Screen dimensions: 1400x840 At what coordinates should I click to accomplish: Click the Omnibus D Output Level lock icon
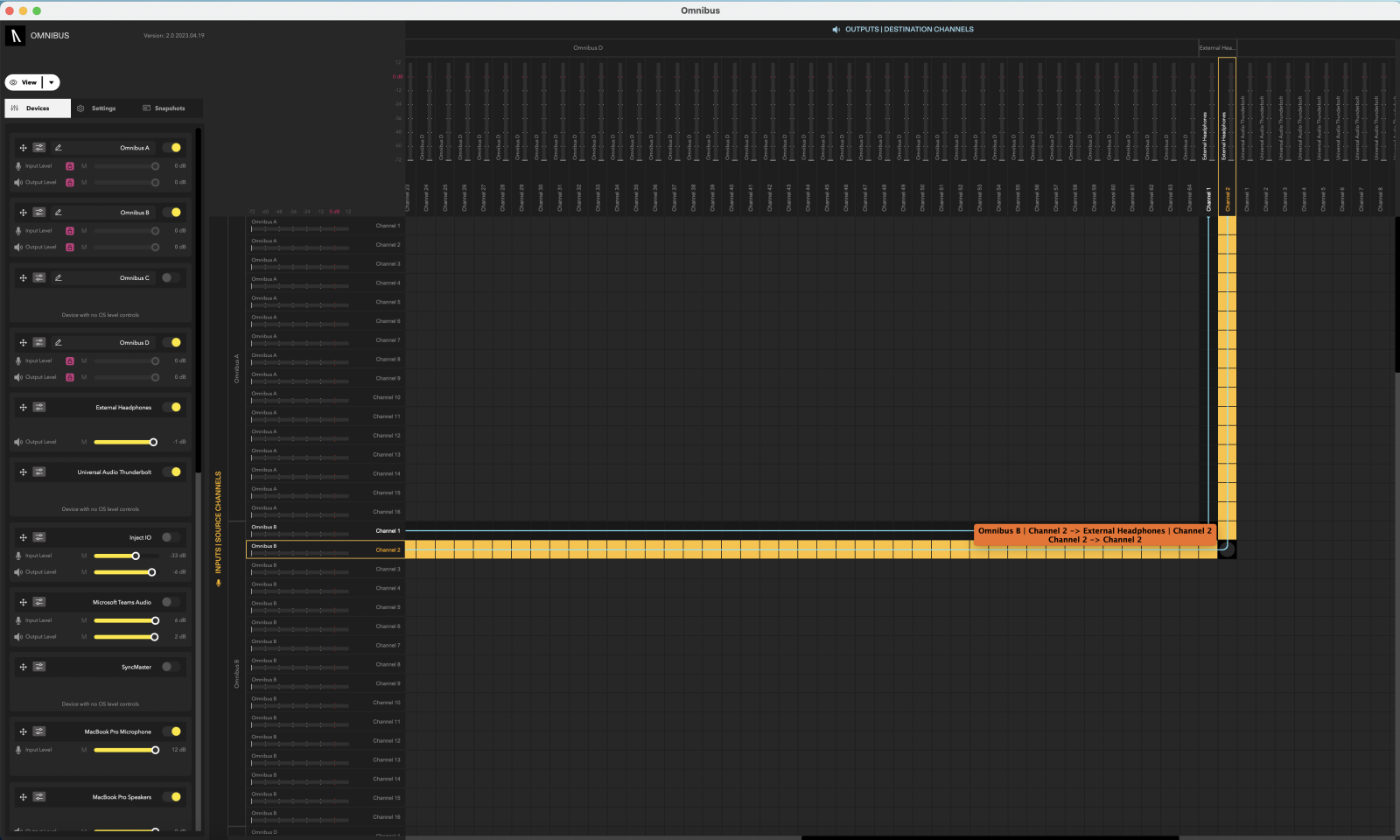(x=70, y=377)
